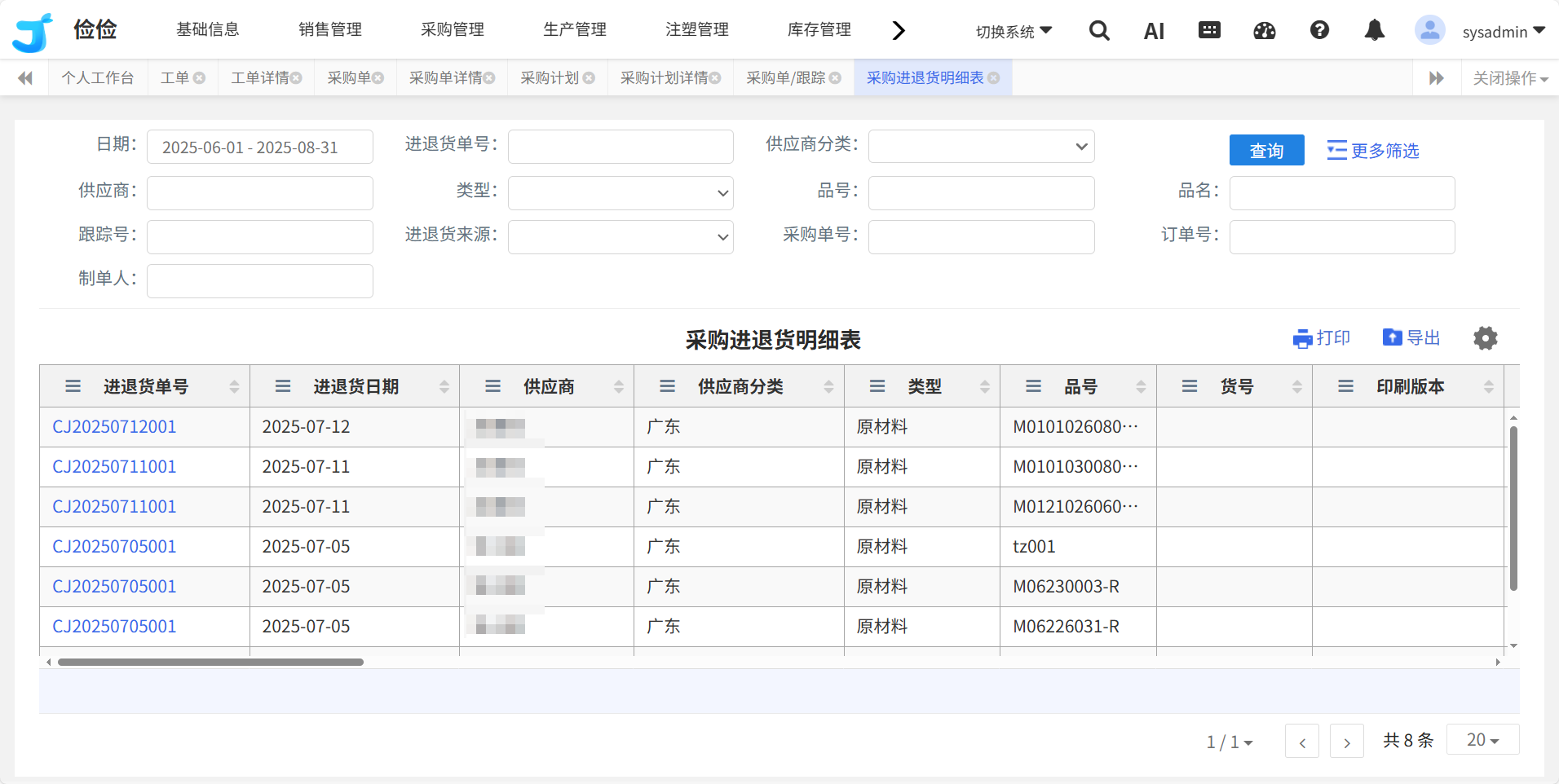Open the CJ20250712001 order link

click(114, 427)
